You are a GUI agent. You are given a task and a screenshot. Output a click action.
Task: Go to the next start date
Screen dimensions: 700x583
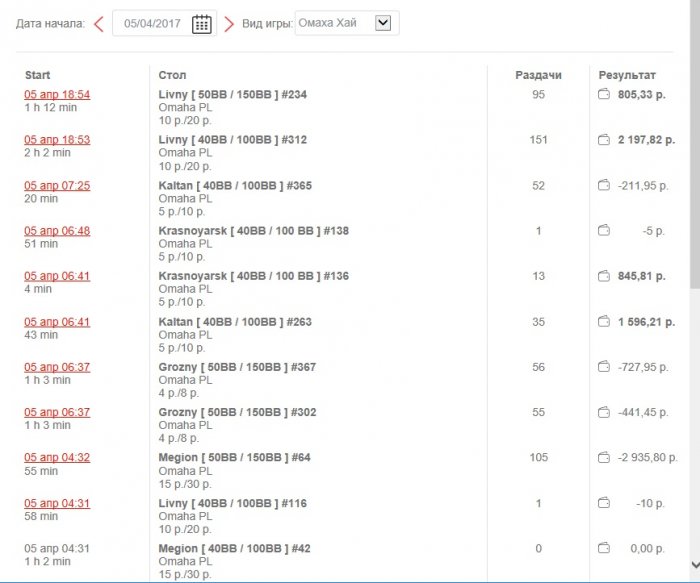pos(229,24)
